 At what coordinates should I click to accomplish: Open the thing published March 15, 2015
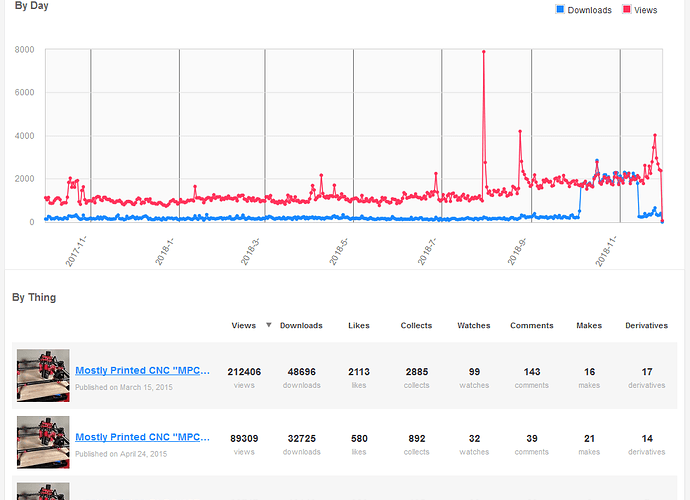(x=142, y=370)
